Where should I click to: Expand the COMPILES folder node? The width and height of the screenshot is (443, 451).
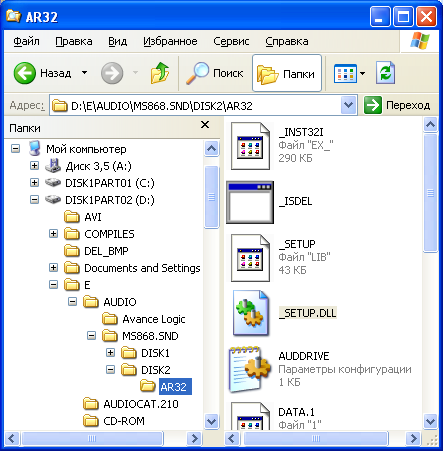point(53,234)
